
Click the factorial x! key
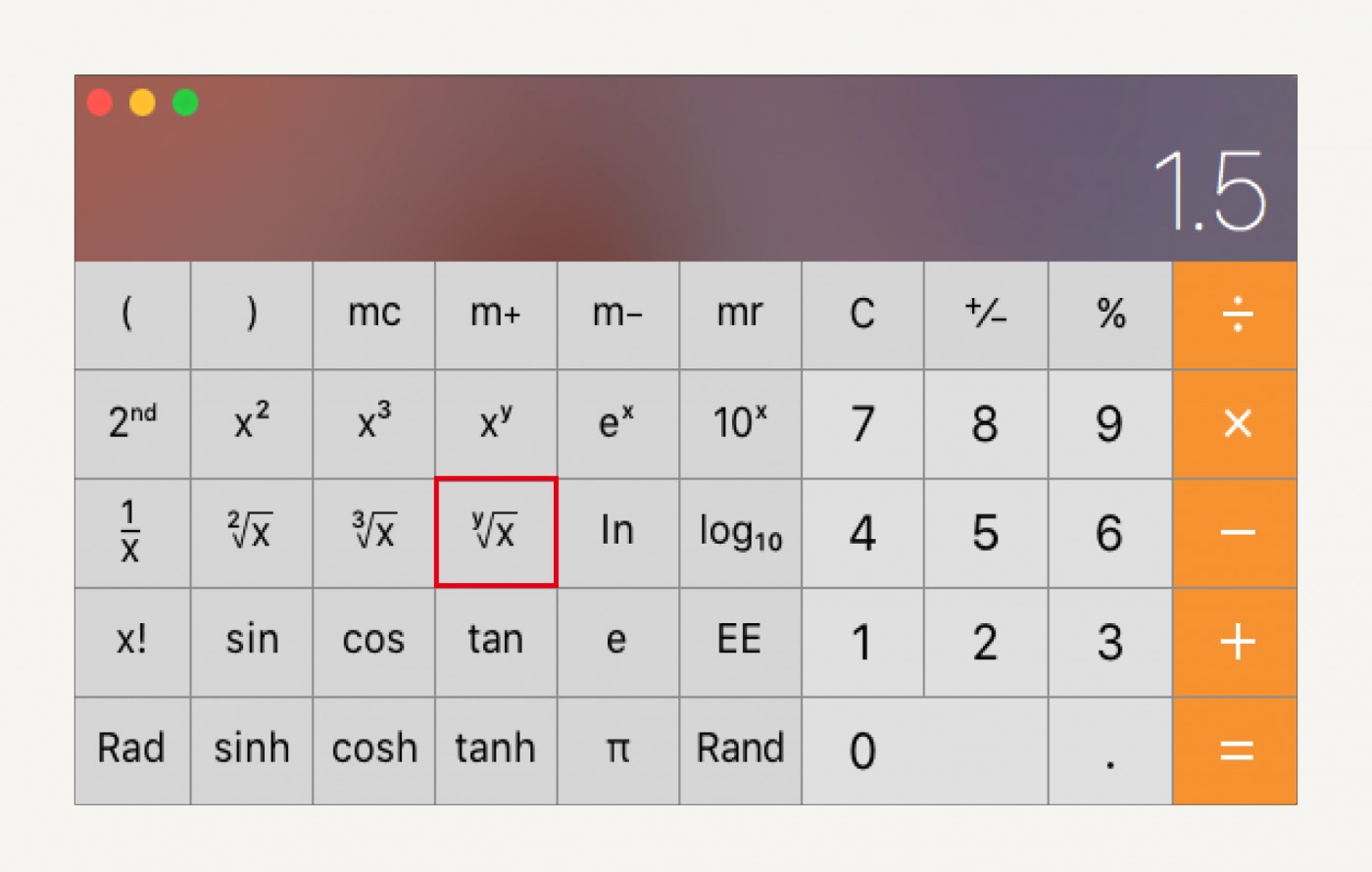[x=132, y=643]
